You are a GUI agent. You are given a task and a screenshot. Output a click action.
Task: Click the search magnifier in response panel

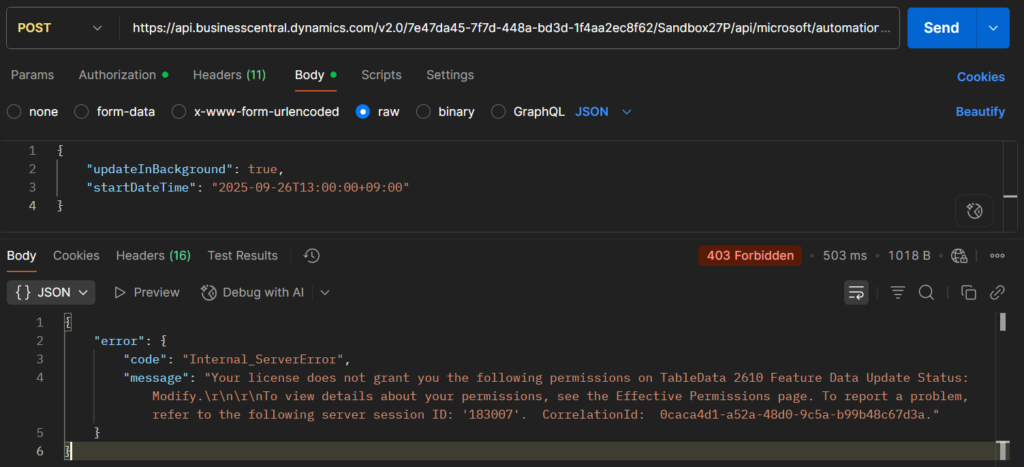(x=926, y=292)
